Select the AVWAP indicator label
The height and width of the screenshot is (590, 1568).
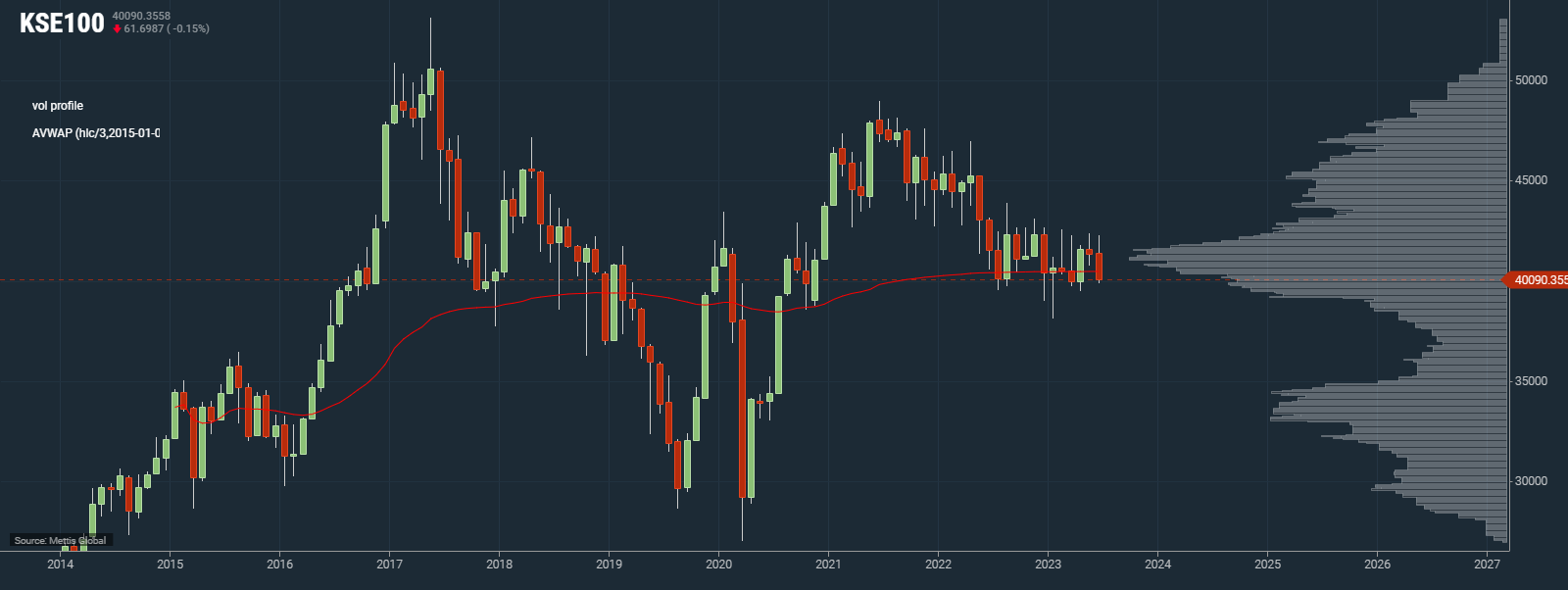[96, 133]
